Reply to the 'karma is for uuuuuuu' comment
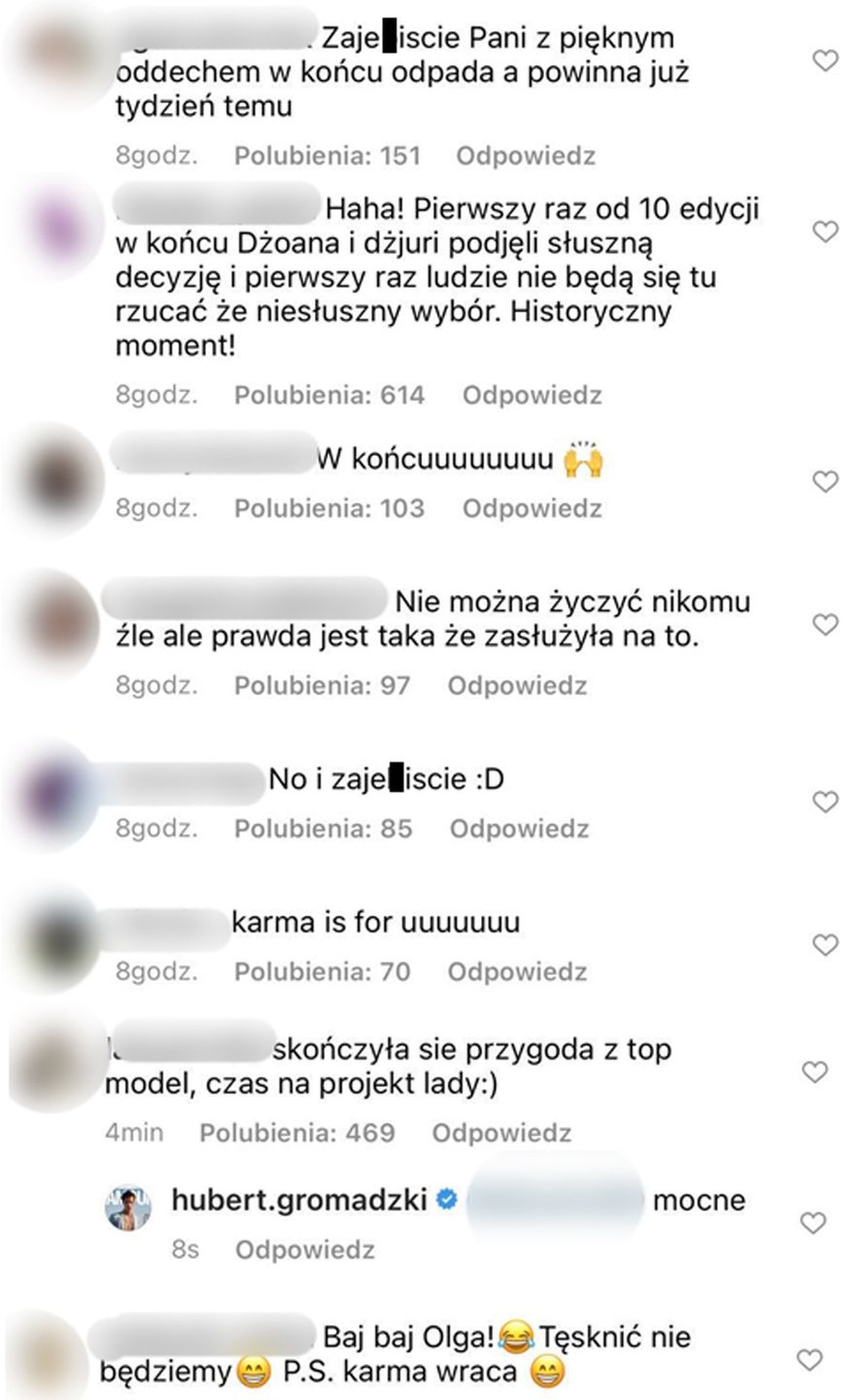The image size is (859, 1400). (x=518, y=971)
